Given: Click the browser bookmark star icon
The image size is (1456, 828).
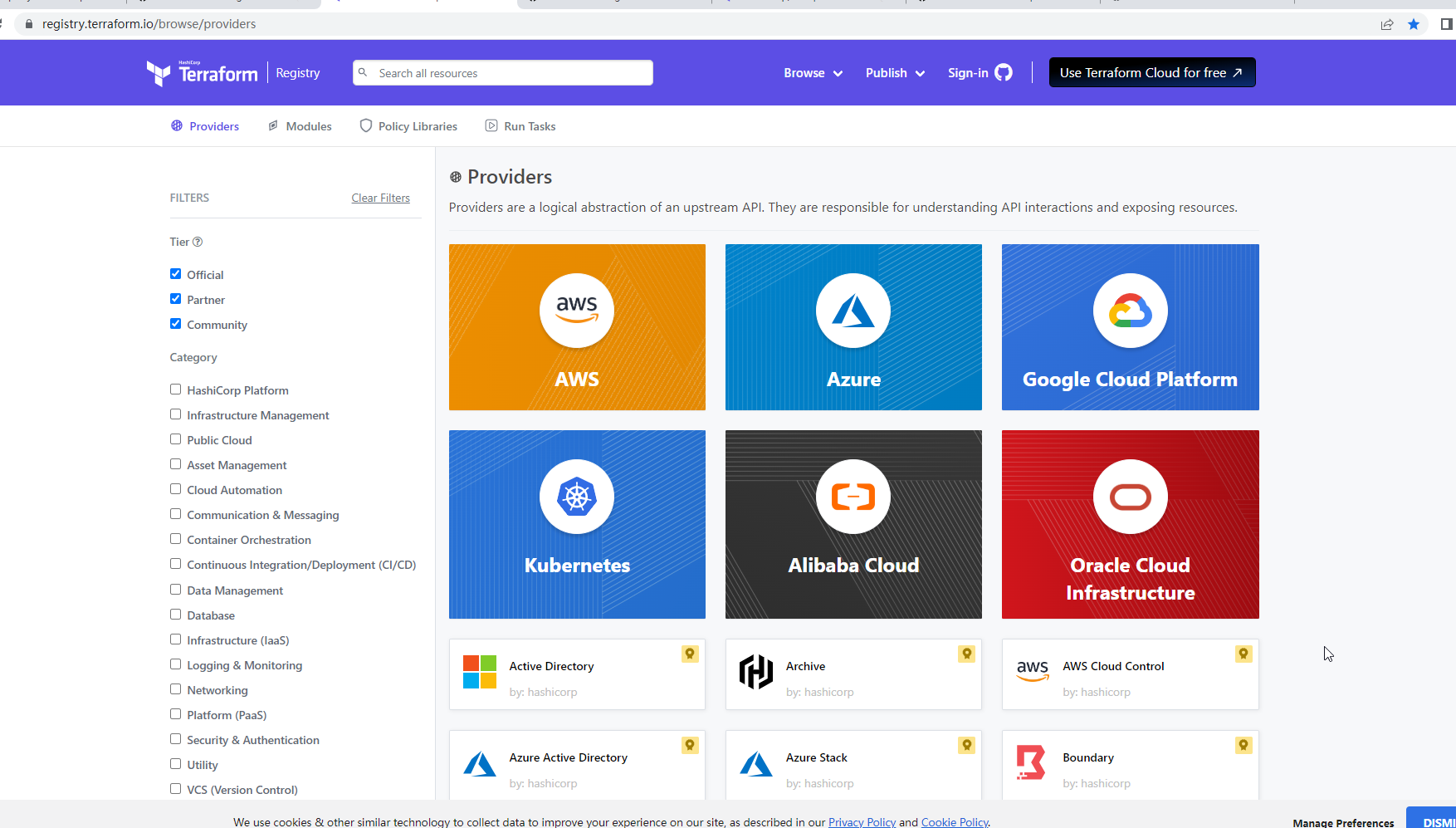Looking at the screenshot, I should (1414, 24).
